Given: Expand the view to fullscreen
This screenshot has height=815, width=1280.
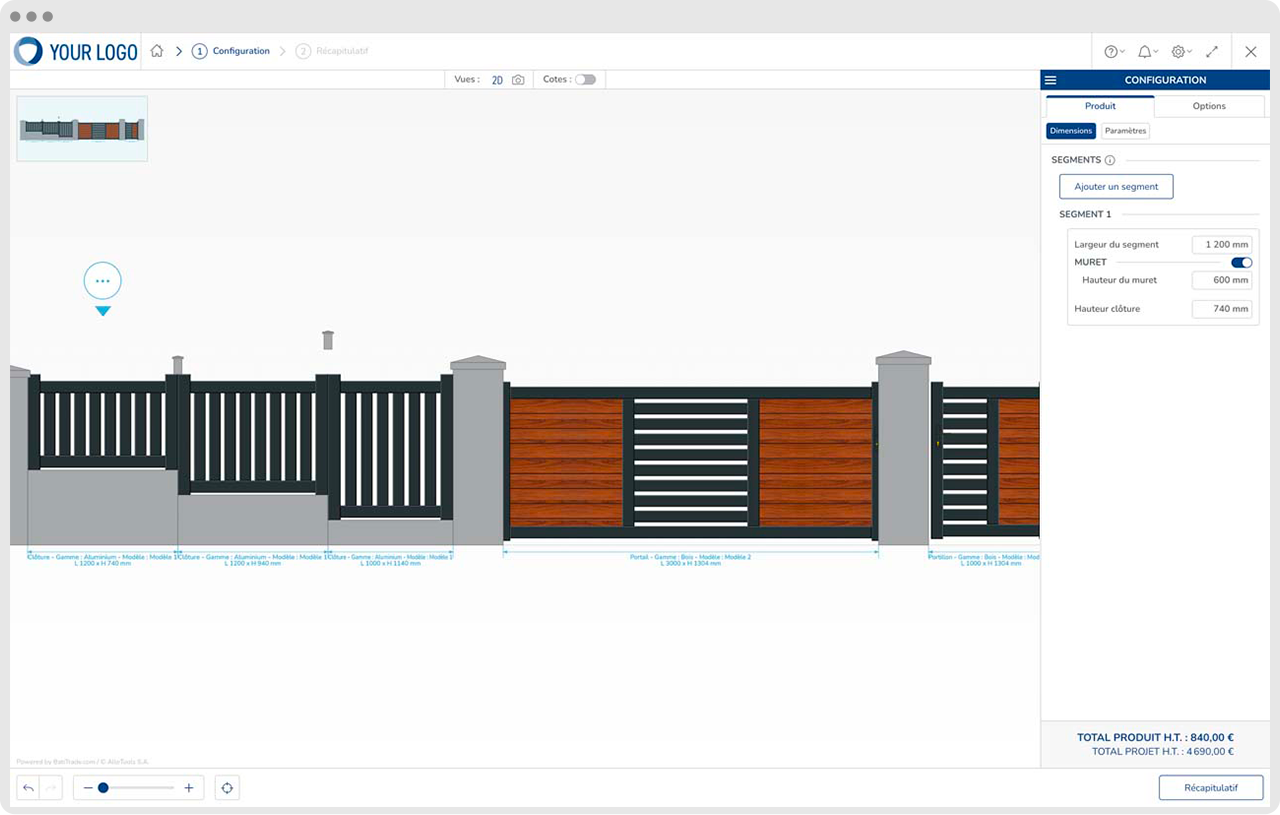Looking at the screenshot, I should pyautogui.click(x=1212, y=52).
